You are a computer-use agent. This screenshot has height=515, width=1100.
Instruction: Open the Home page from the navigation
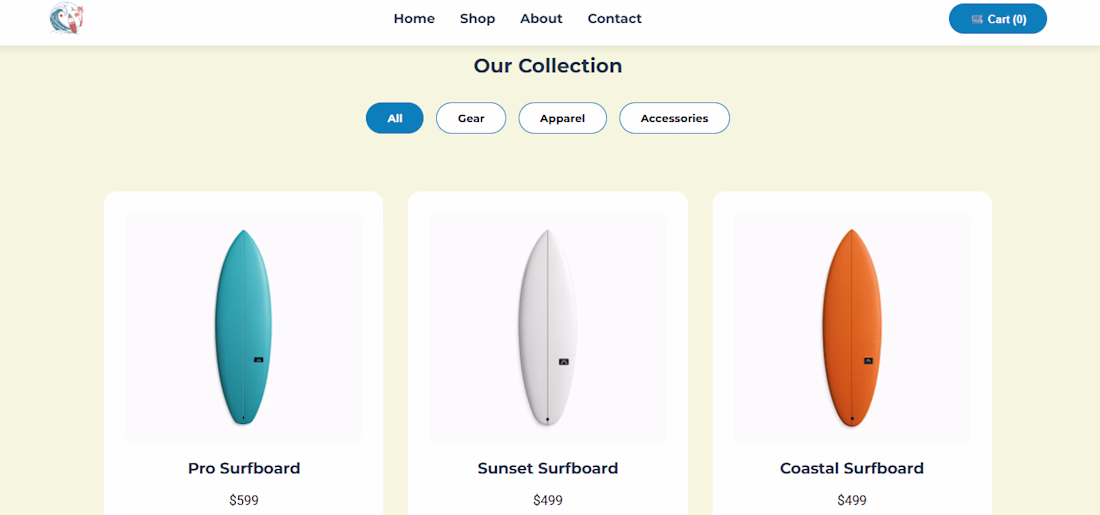414,19
